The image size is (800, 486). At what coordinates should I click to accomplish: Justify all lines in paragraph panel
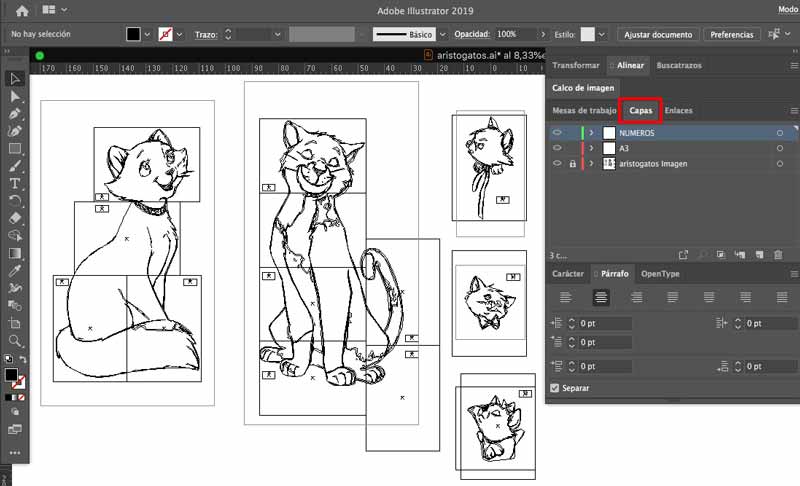pyautogui.click(x=782, y=297)
